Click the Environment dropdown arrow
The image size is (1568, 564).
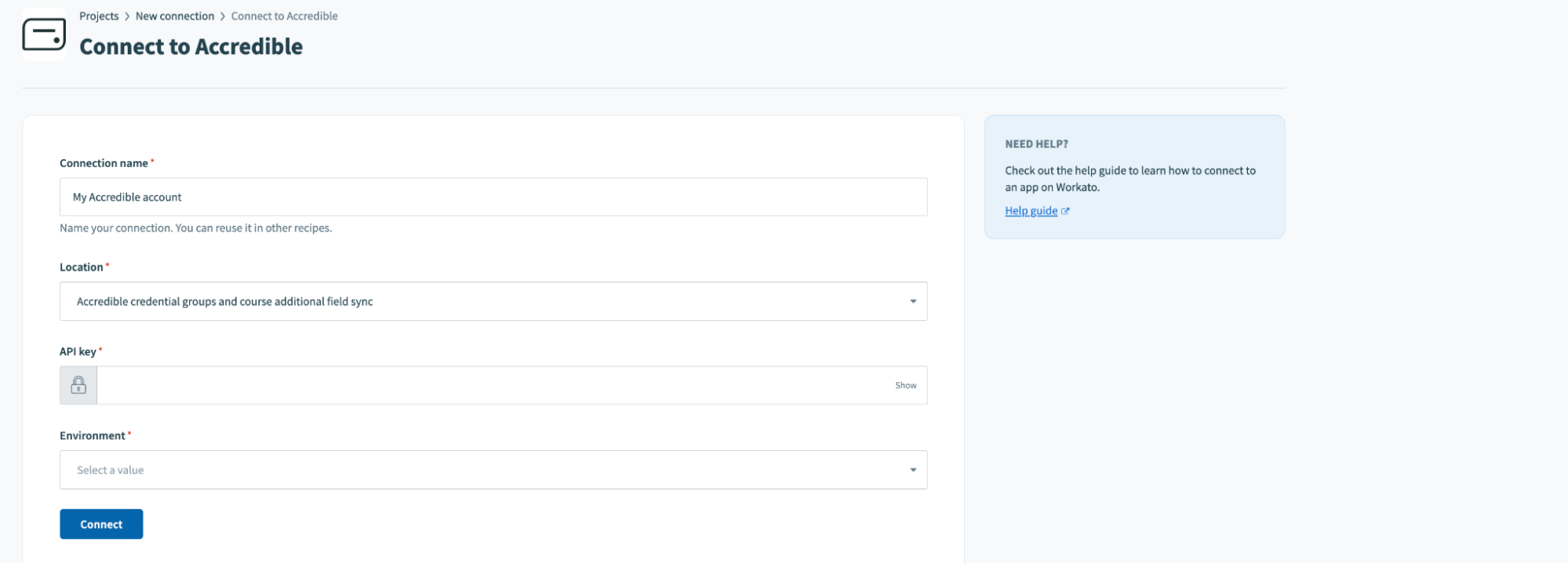point(913,470)
